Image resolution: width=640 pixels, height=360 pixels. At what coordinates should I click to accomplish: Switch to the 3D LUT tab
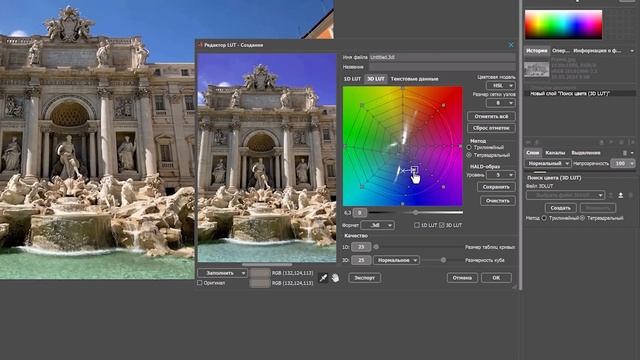pyautogui.click(x=376, y=79)
